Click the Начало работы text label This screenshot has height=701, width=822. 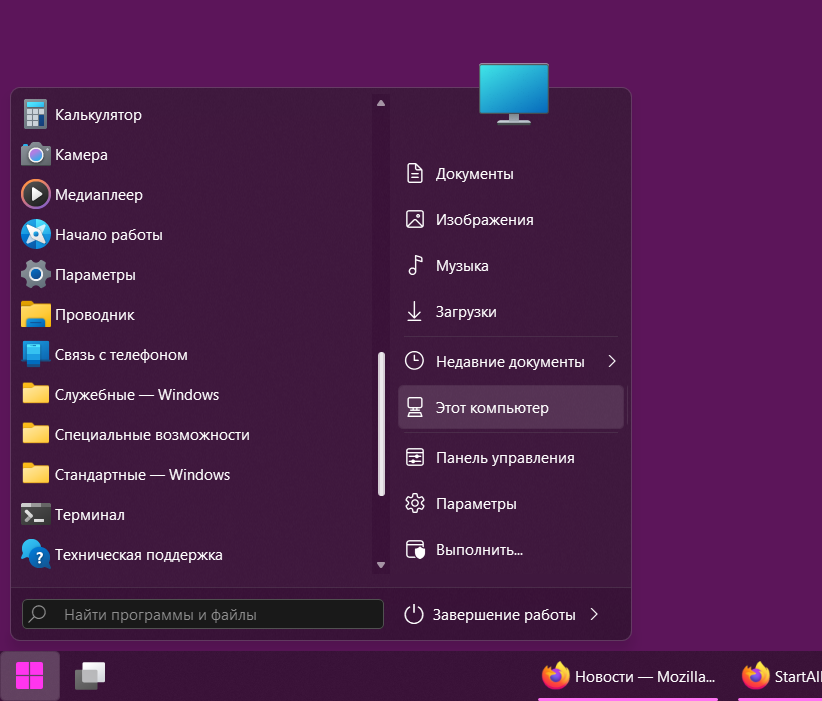pyautogui.click(x=109, y=235)
